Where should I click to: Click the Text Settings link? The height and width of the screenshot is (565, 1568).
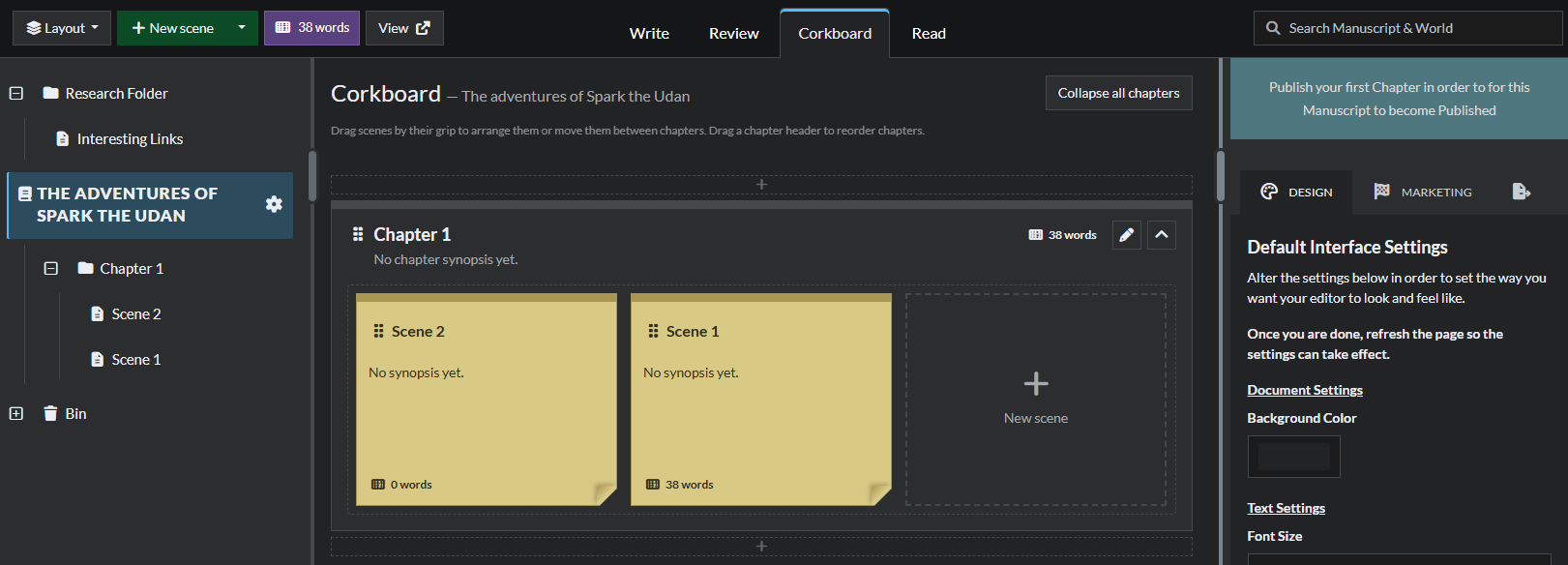click(1287, 508)
